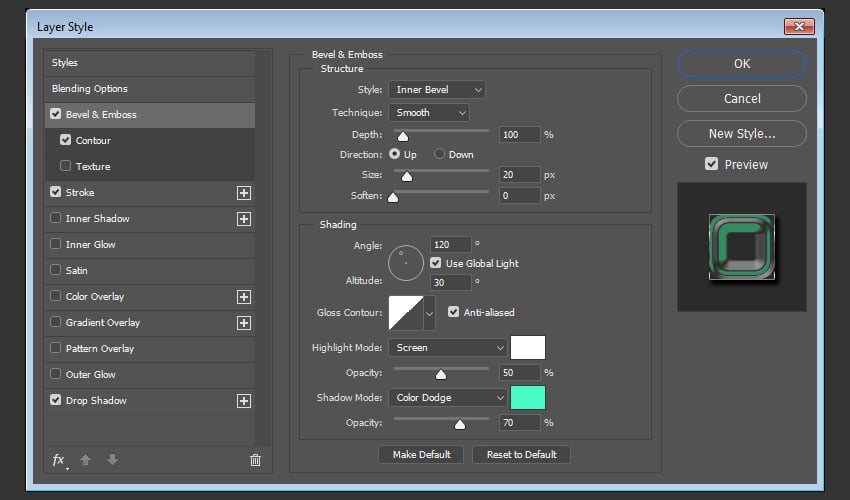Open the Bevel & Emboss settings row
This screenshot has width=850, height=500.
(150, 115)
